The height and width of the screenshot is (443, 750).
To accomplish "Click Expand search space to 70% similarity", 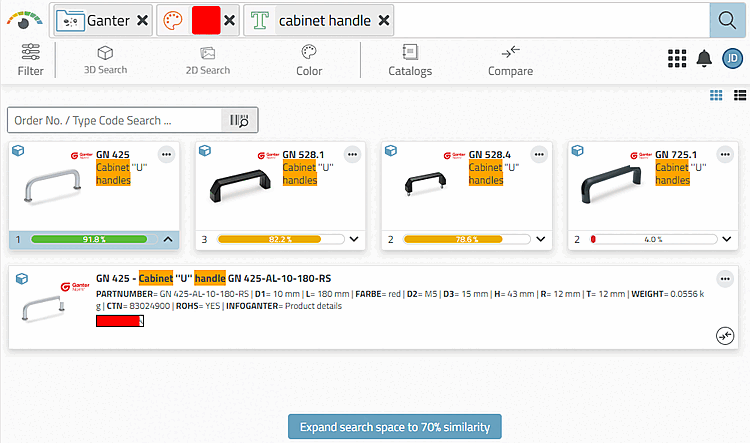I will click(x=395, y=427).
